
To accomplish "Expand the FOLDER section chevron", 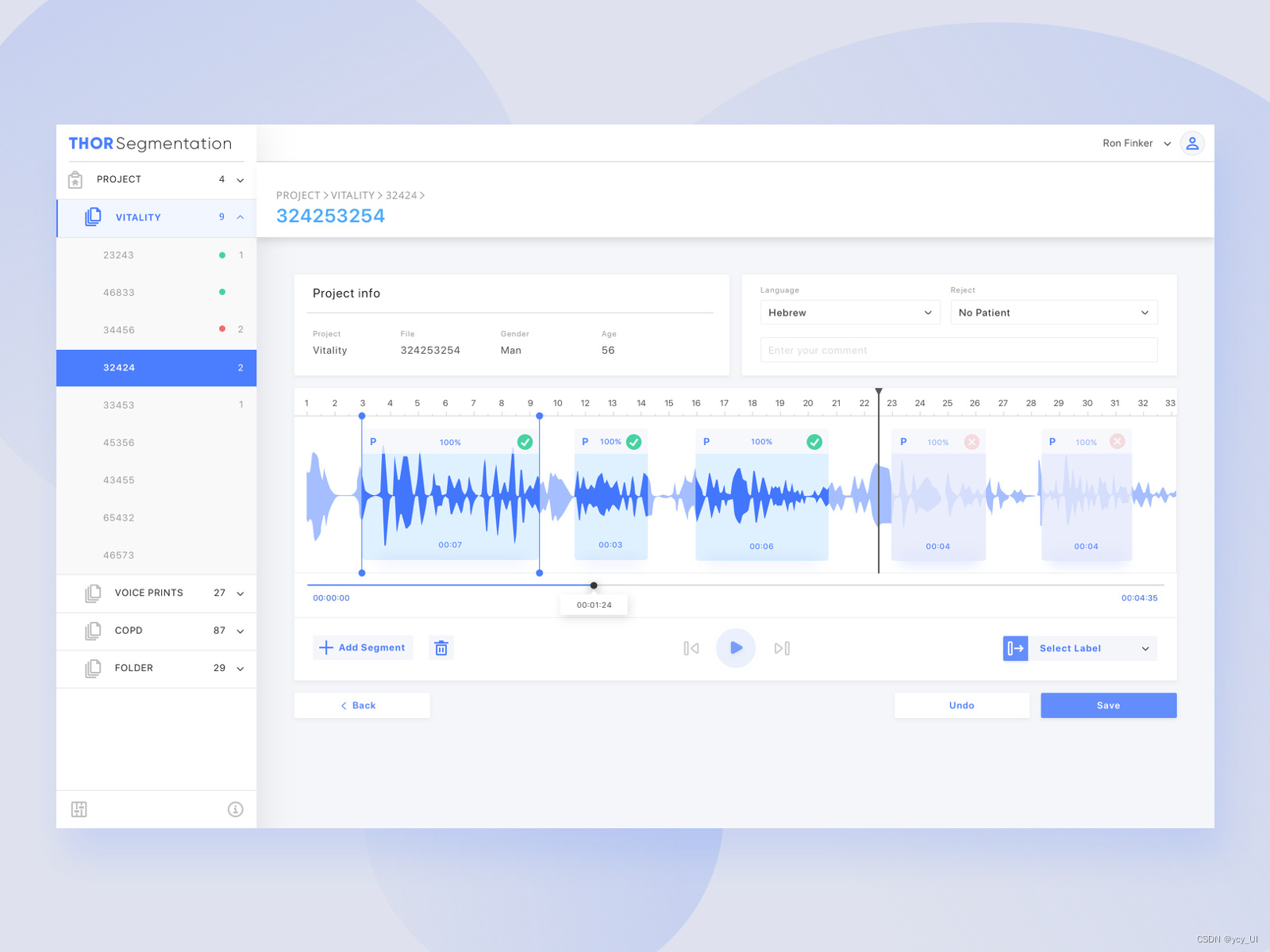I will coord(241,669).
